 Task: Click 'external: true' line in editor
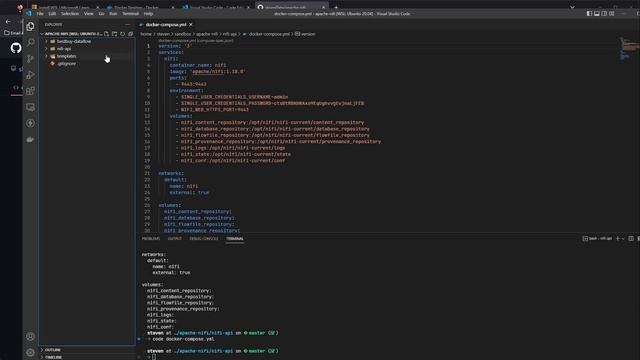pos(189,193)
